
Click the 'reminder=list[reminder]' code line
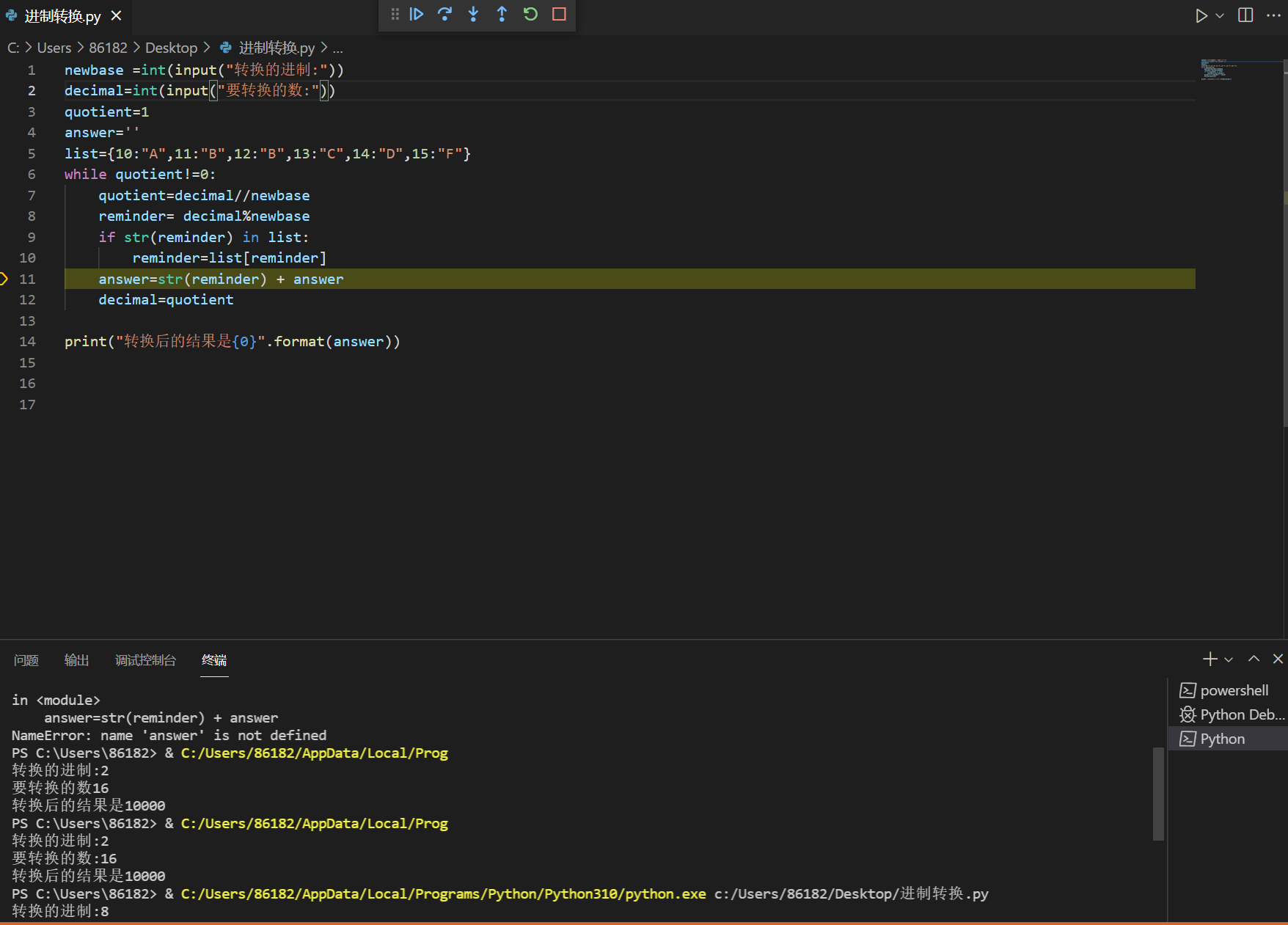click(230, 258)
